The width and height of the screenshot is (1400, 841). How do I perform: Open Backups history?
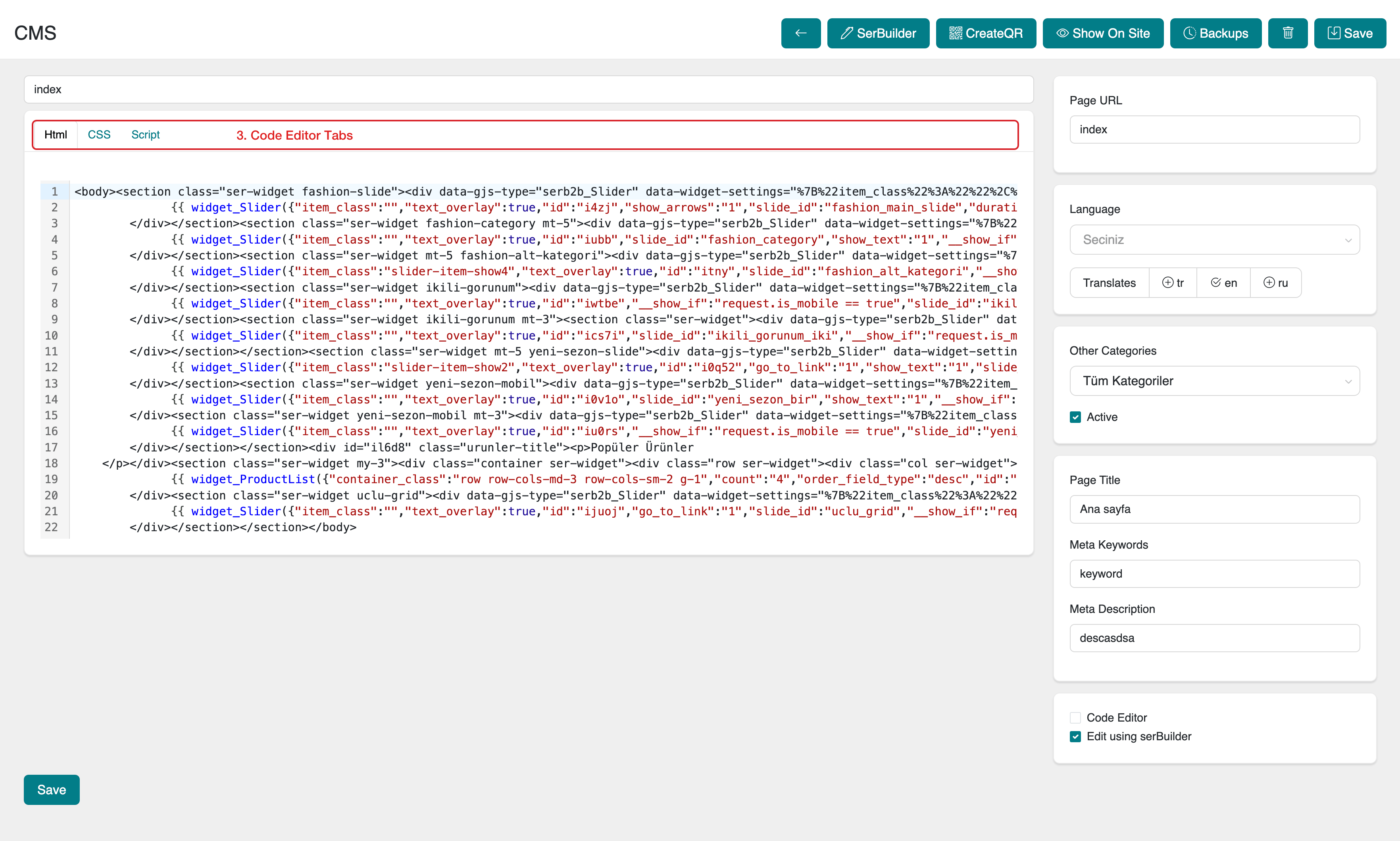coord(1215,33)
